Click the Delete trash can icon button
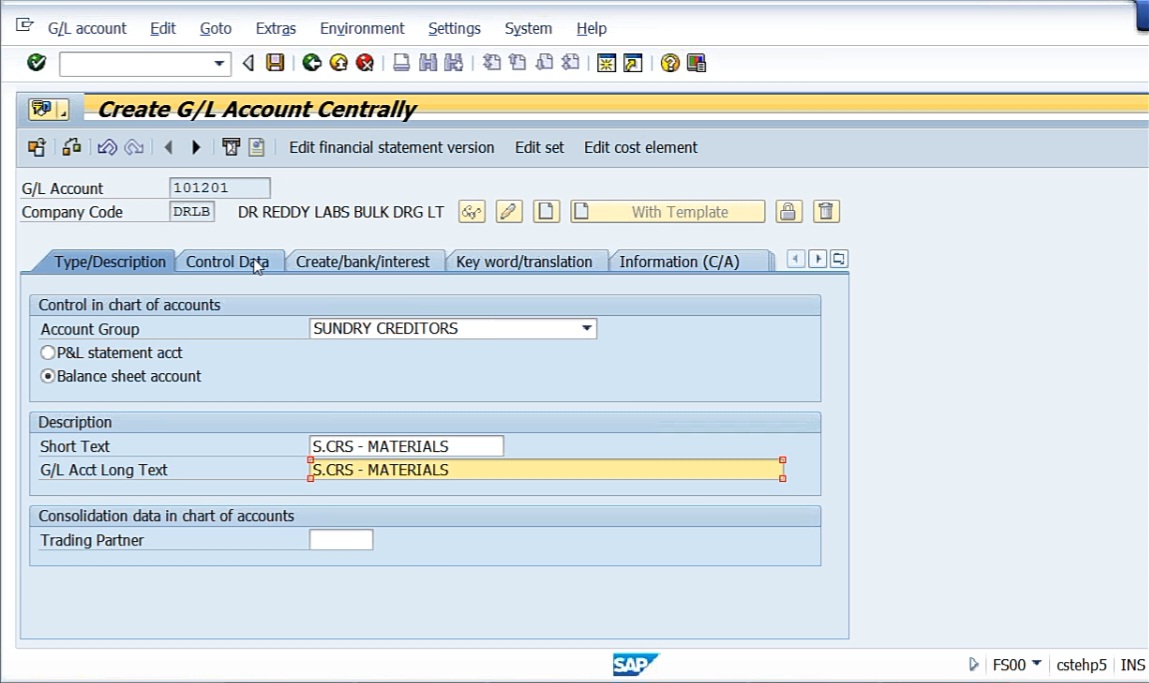This screenshot has width=1149, height=683. (826, 212)
